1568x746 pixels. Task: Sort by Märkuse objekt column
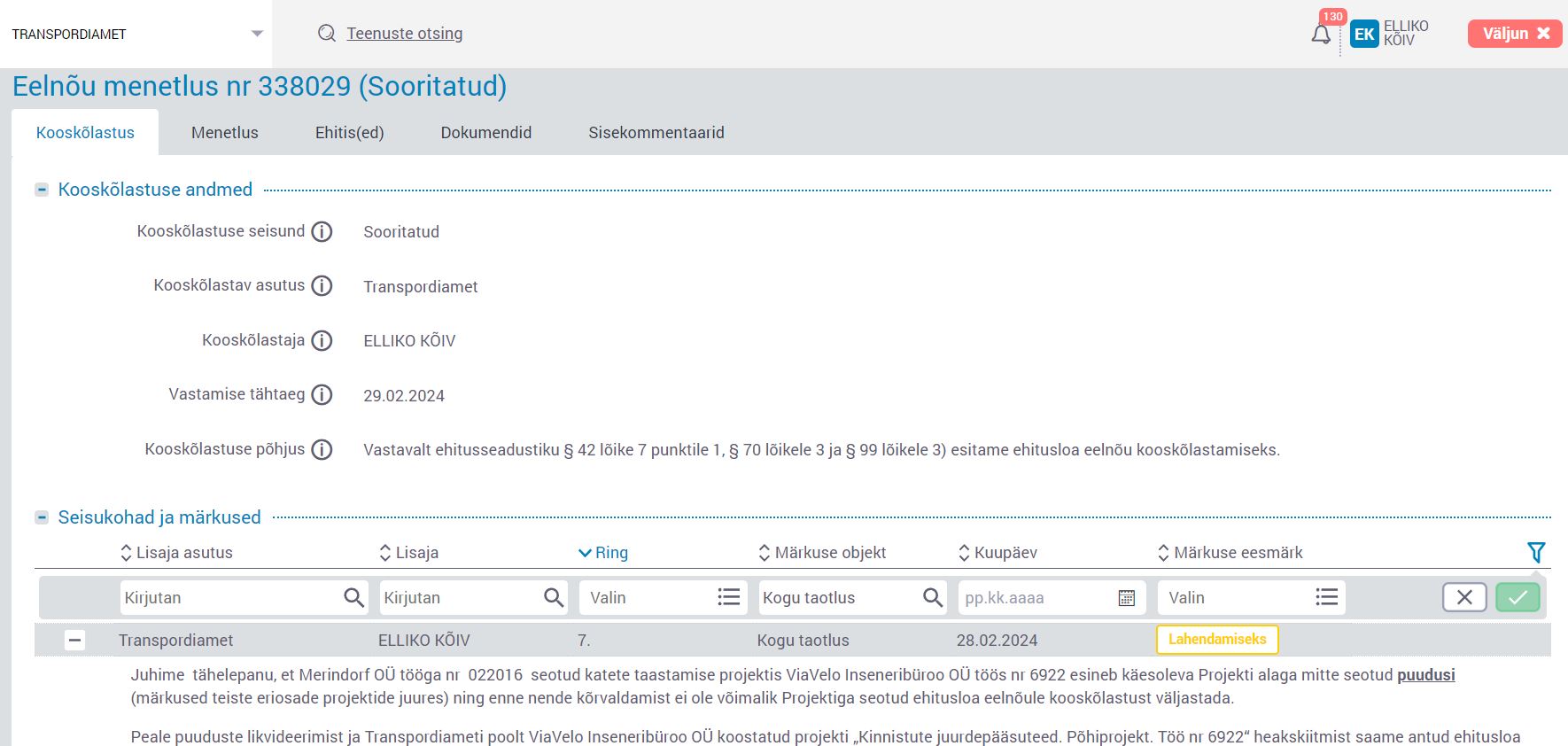click(x=822, y=552)
